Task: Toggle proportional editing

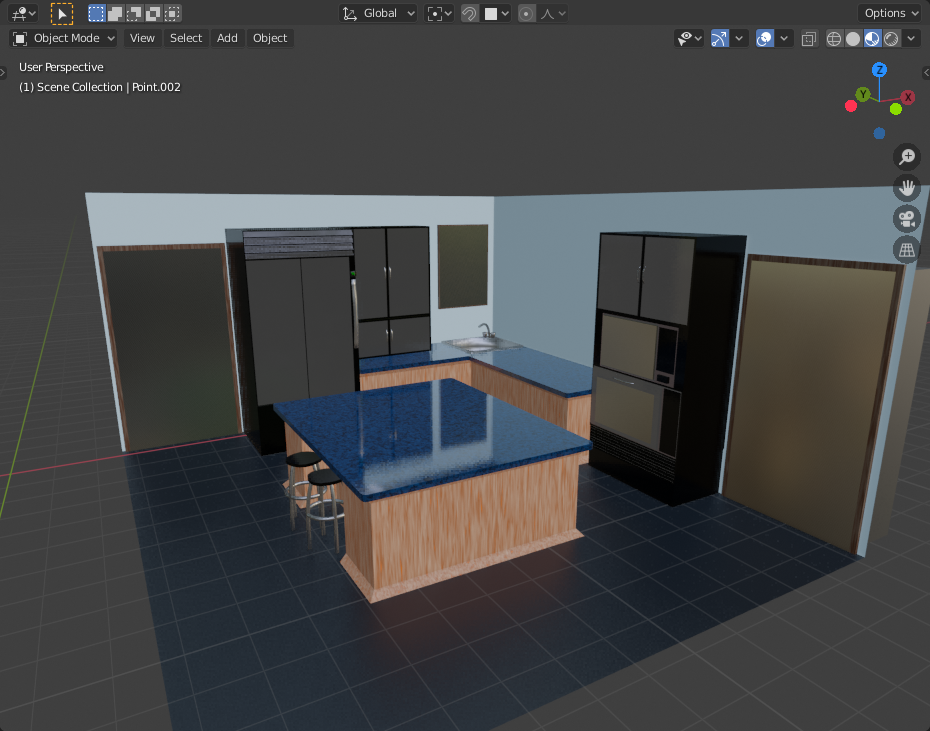Action: 526,13
